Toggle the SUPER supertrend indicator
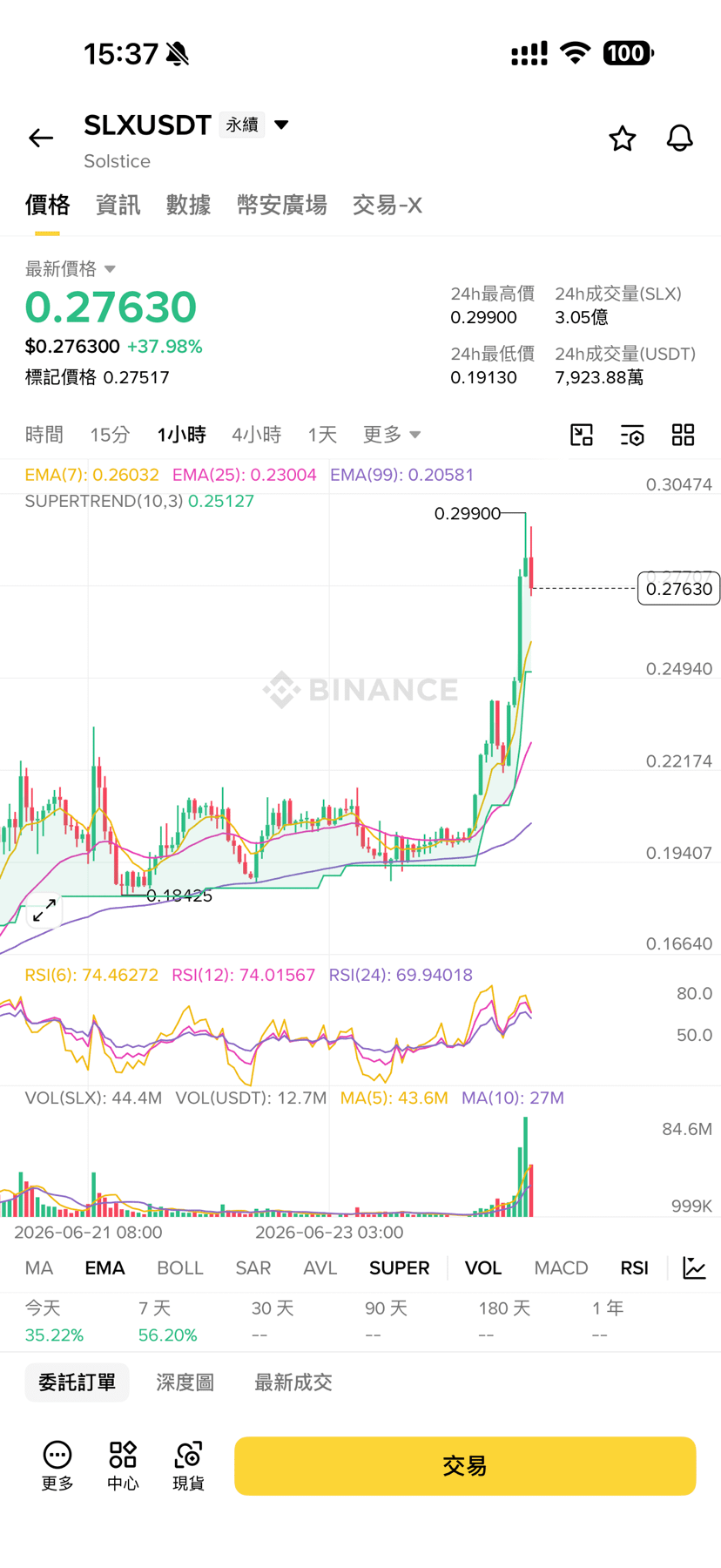Viewport: 721px width, 1568px height. click(x=400, y=1267)
